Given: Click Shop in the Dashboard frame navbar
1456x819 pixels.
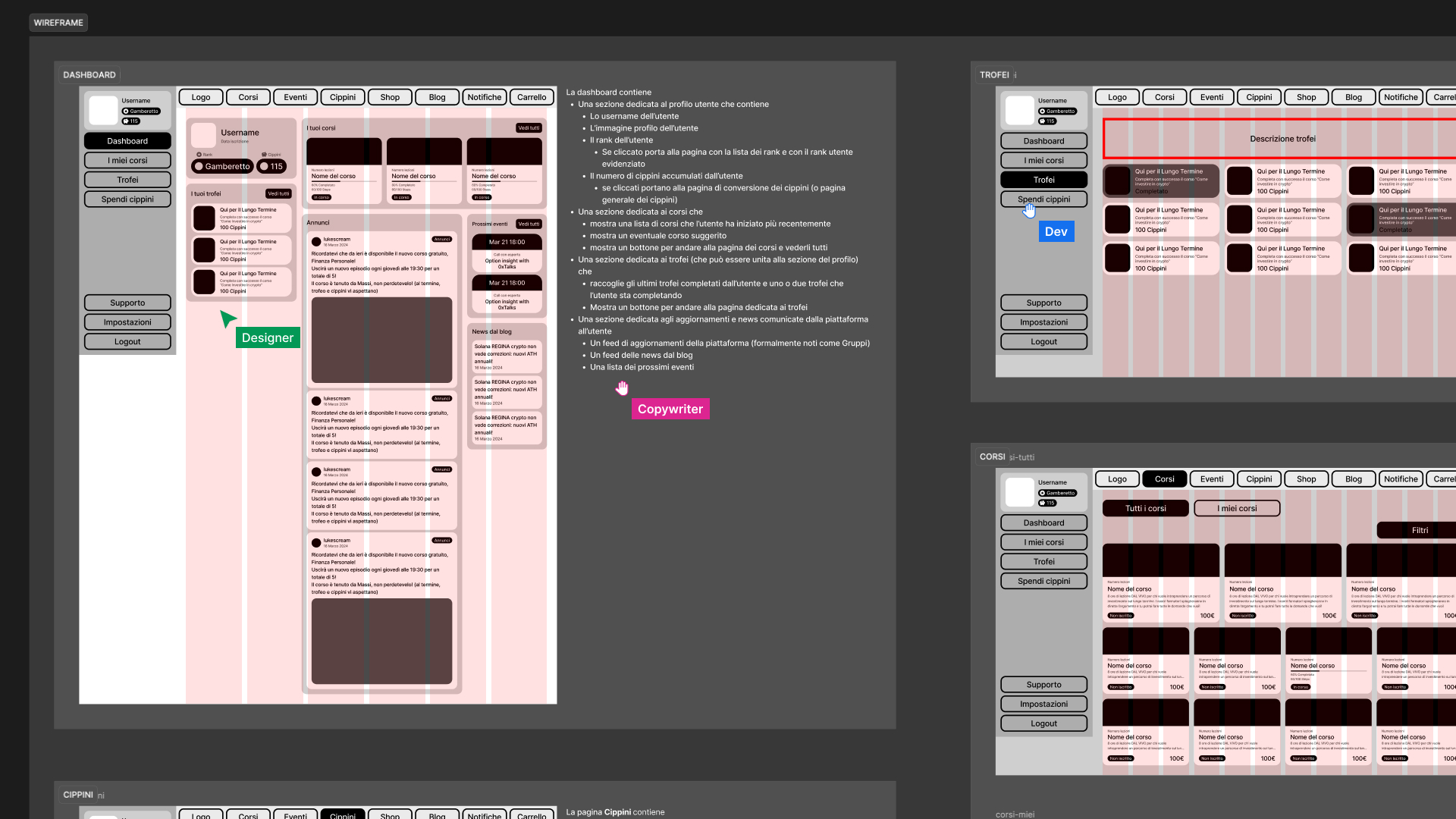Looking at the screenshot, I should pyautogui.click(x=390, y=97).
